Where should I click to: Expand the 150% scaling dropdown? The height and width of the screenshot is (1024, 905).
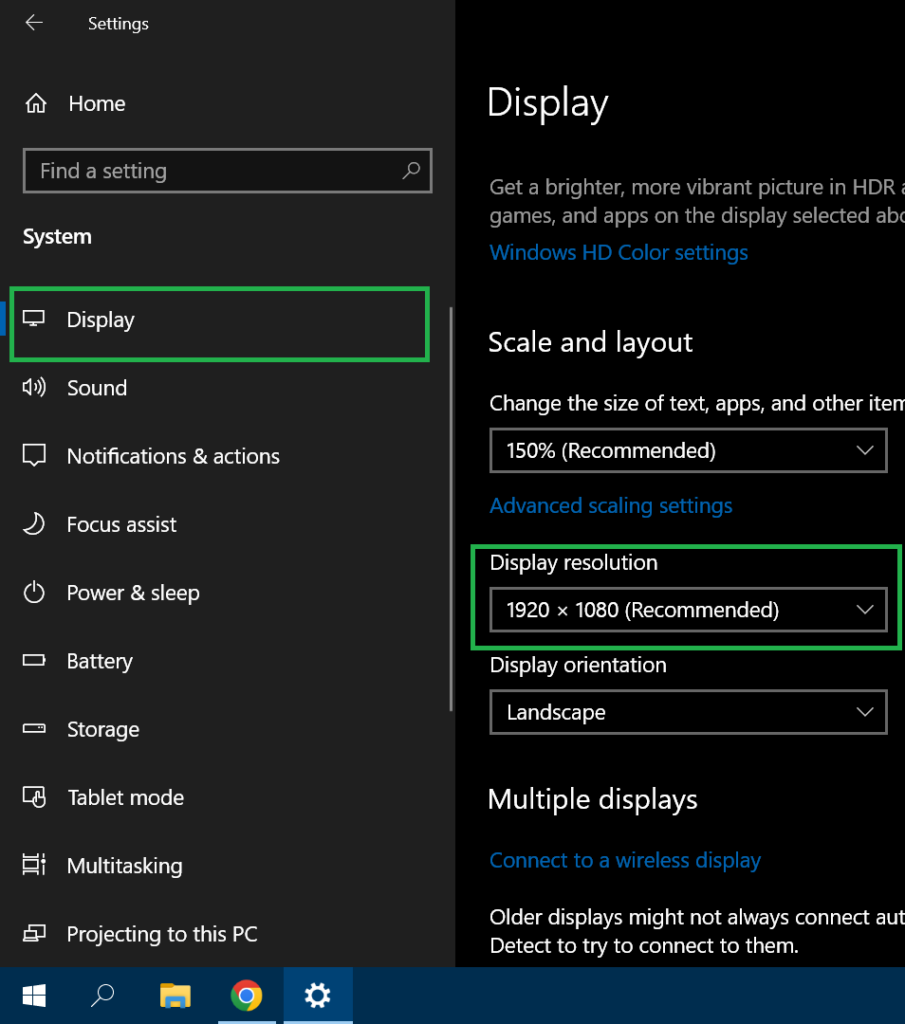pyautogui.click(x=688, y=451)
